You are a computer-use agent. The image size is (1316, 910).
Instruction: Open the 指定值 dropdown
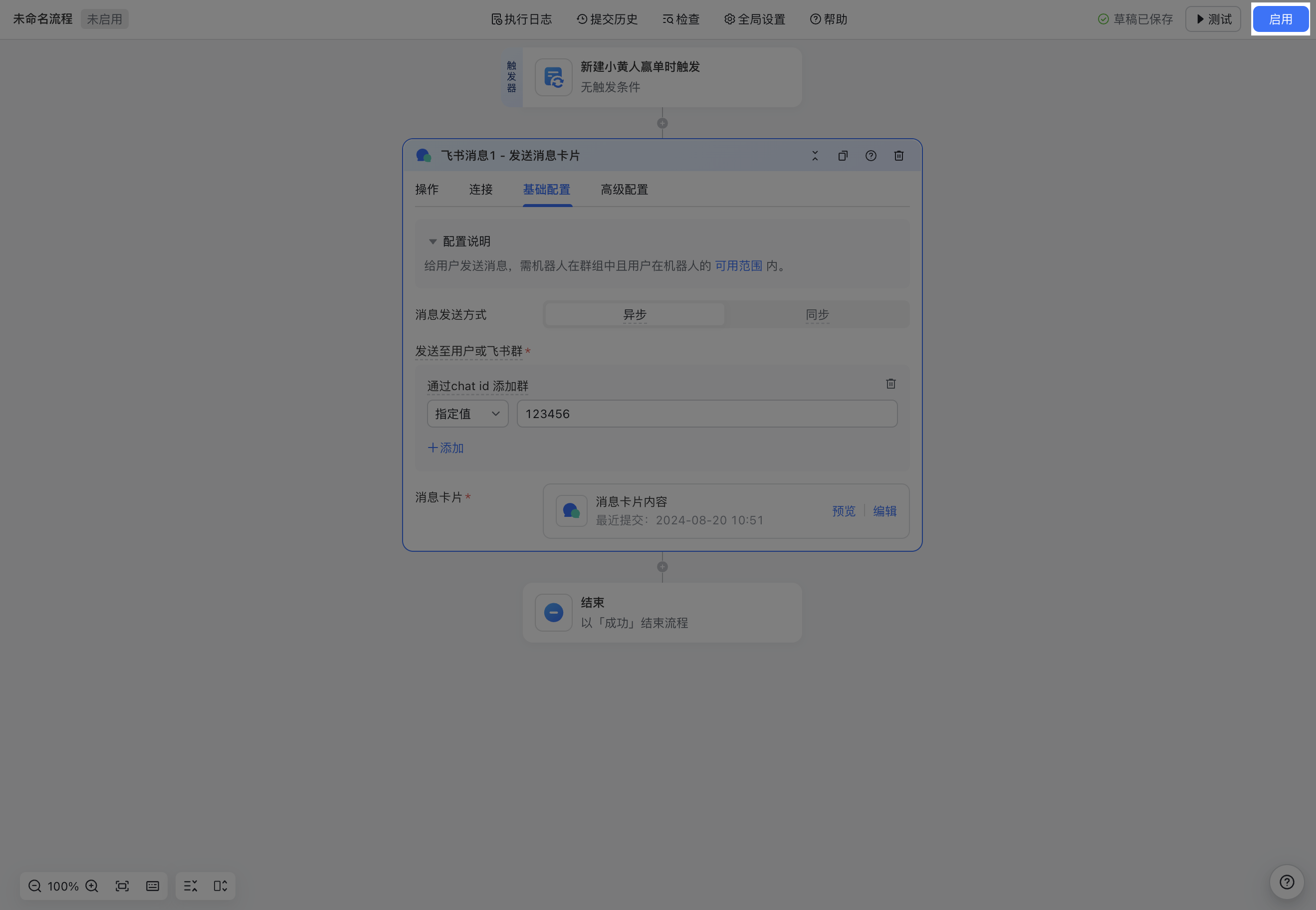pyautogui.click(x=467, y=414)
